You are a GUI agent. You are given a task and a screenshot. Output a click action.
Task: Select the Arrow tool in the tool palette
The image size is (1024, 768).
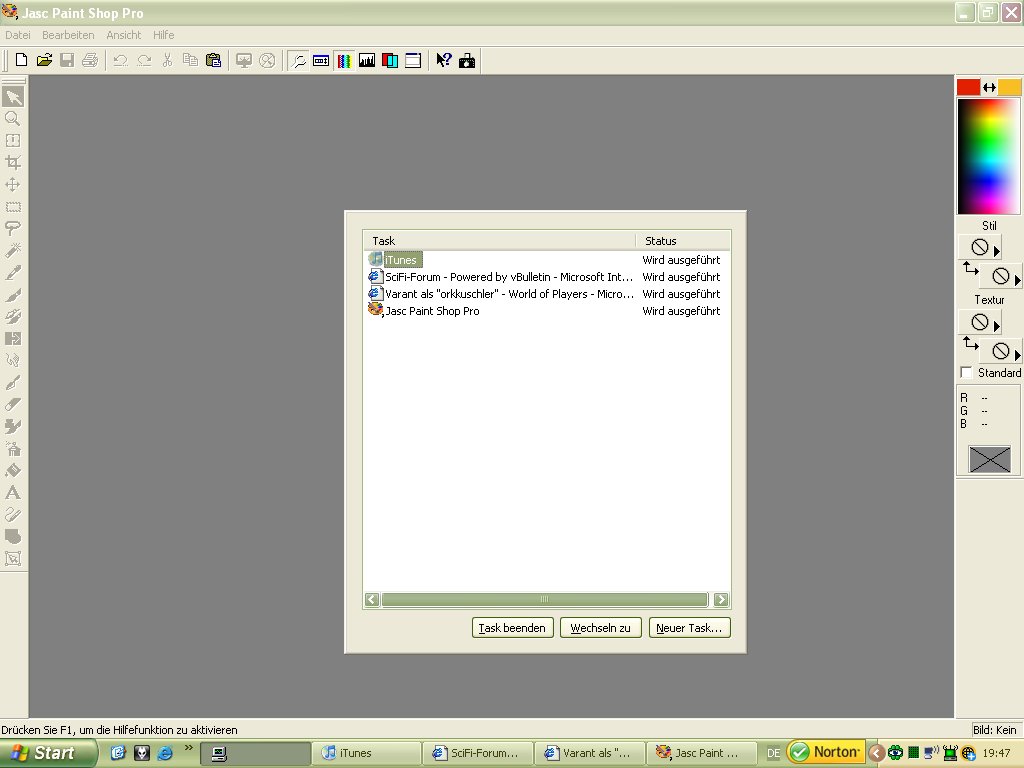pyautogui.click(x=13, y=97)
